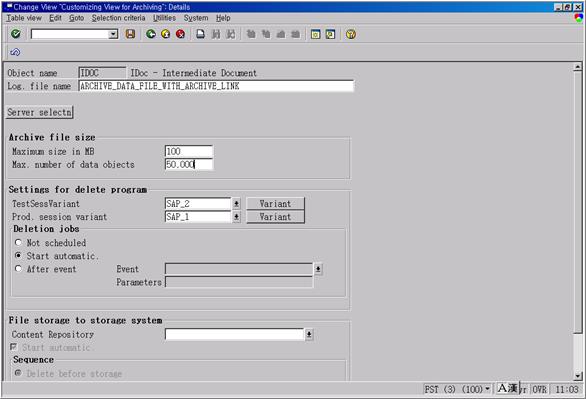Select the After event radio button
The height and width of the screenshot is (399, 586).
click(18, 269)
